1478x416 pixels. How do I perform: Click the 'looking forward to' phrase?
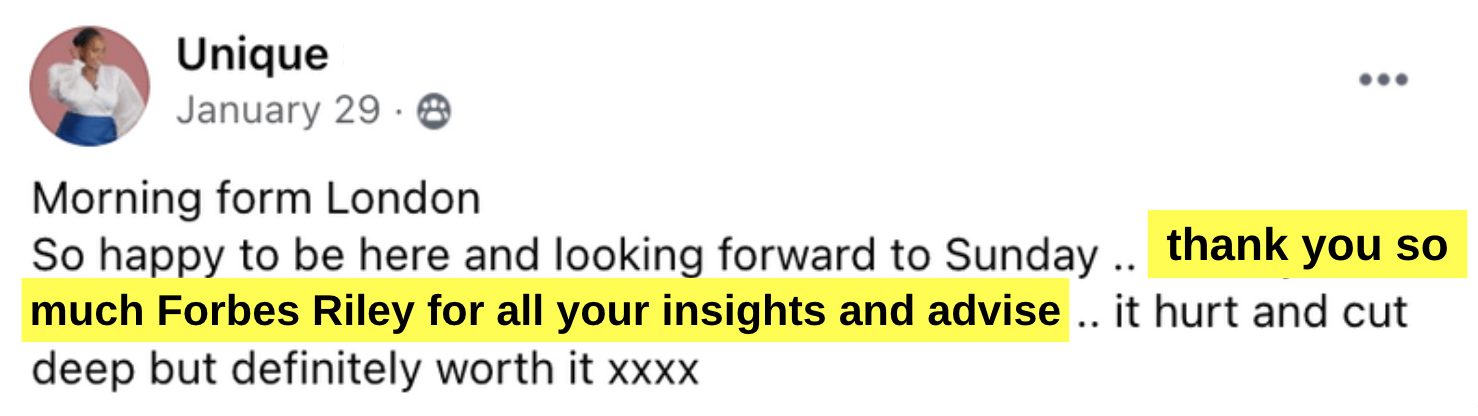click(x=742, y=257)
